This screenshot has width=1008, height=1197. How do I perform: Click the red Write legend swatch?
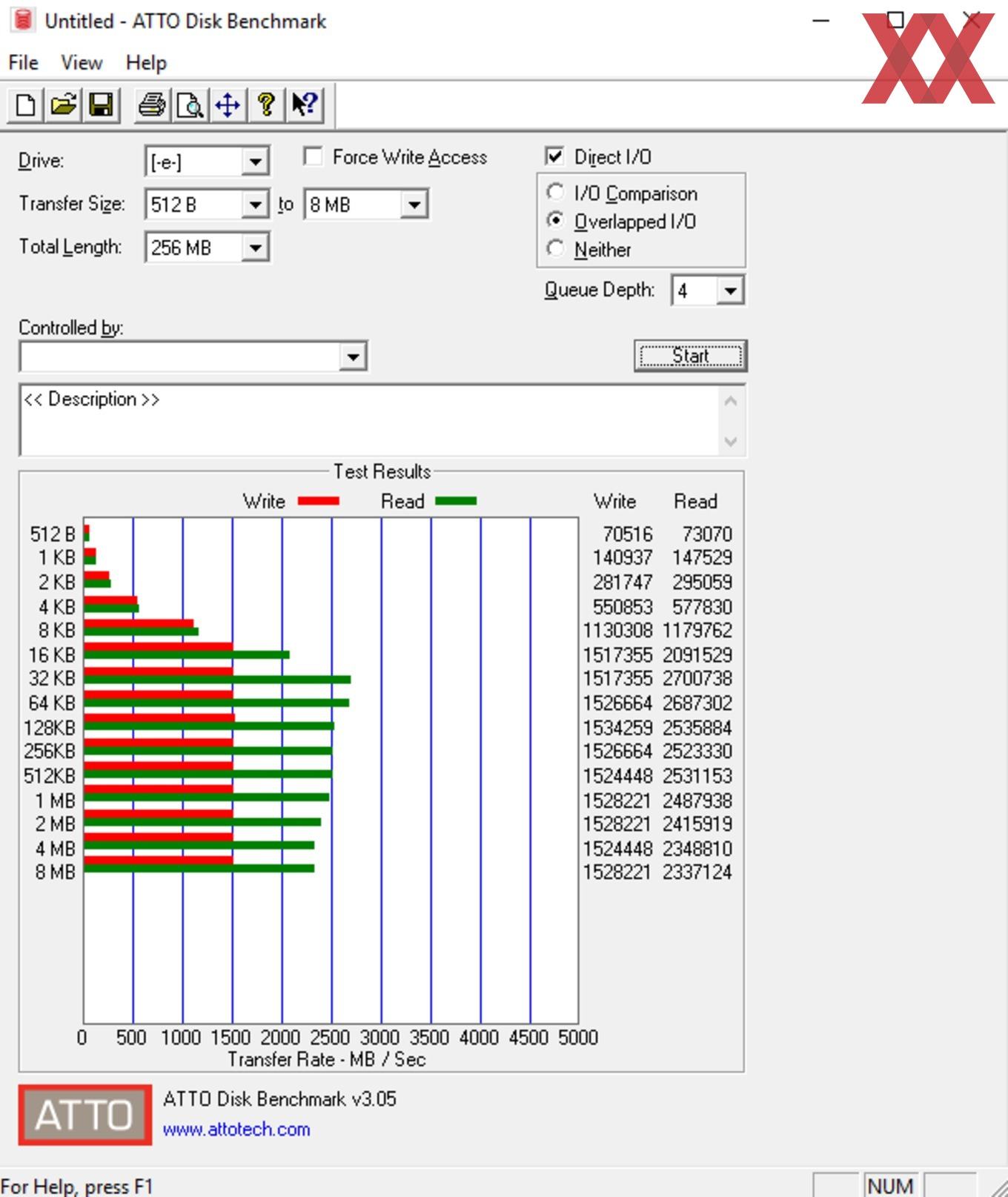319,501
